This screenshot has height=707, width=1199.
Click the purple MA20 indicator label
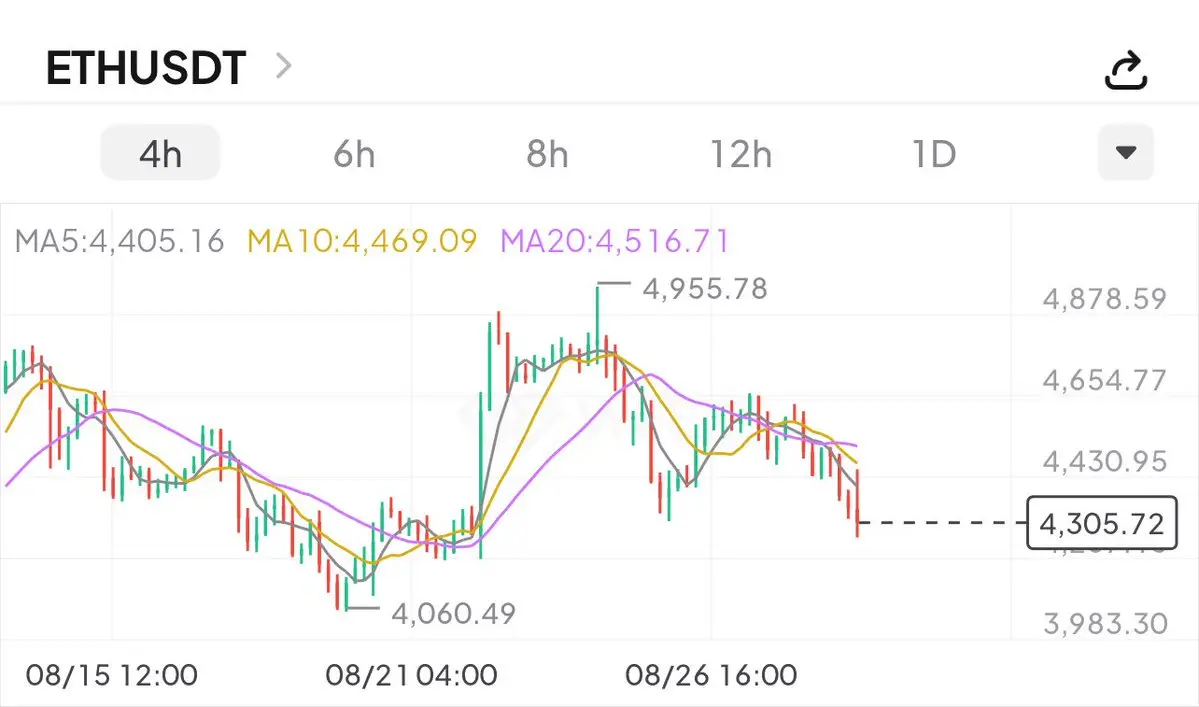pyautogui.click(x=615, y=242)
